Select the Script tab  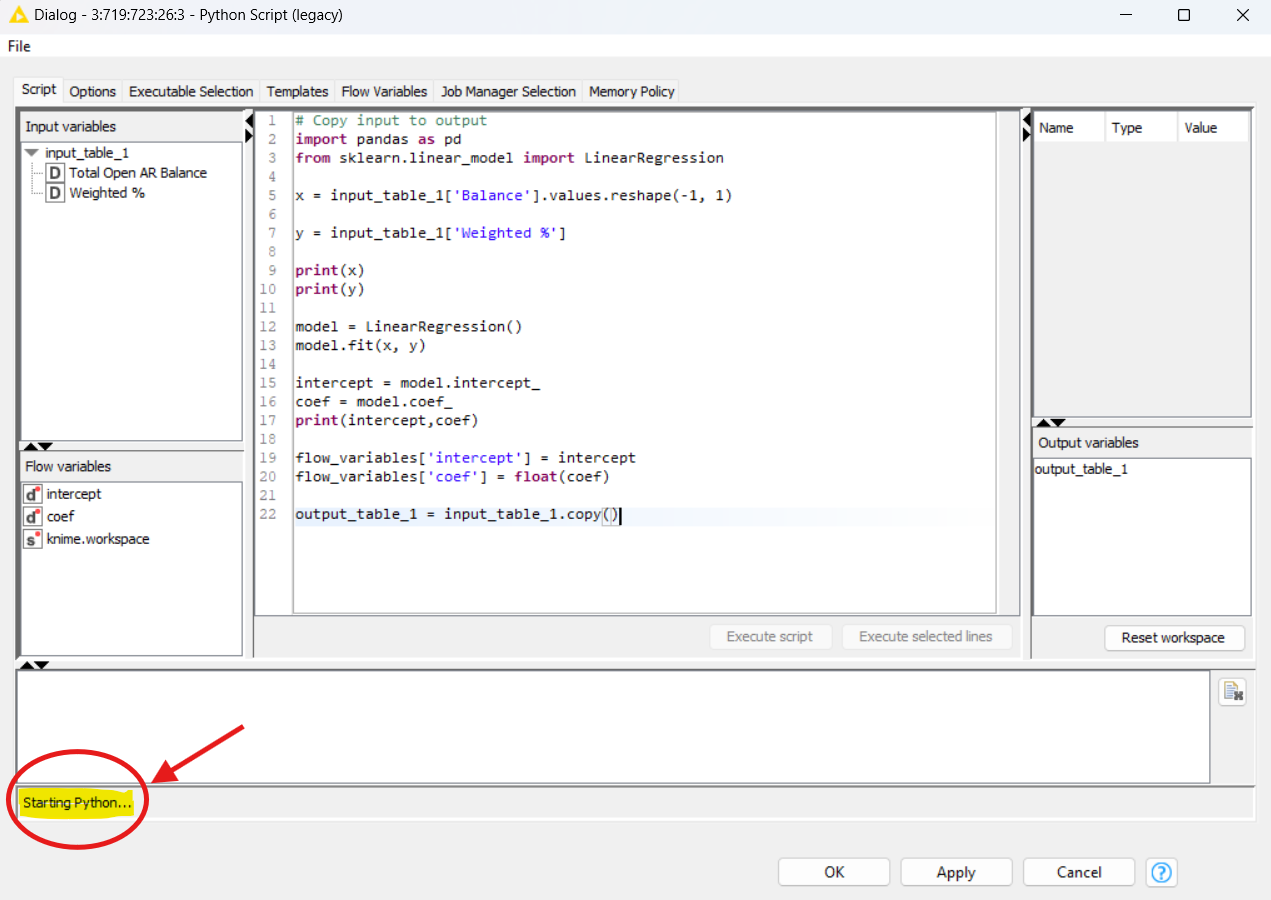(x=39, y=90)
